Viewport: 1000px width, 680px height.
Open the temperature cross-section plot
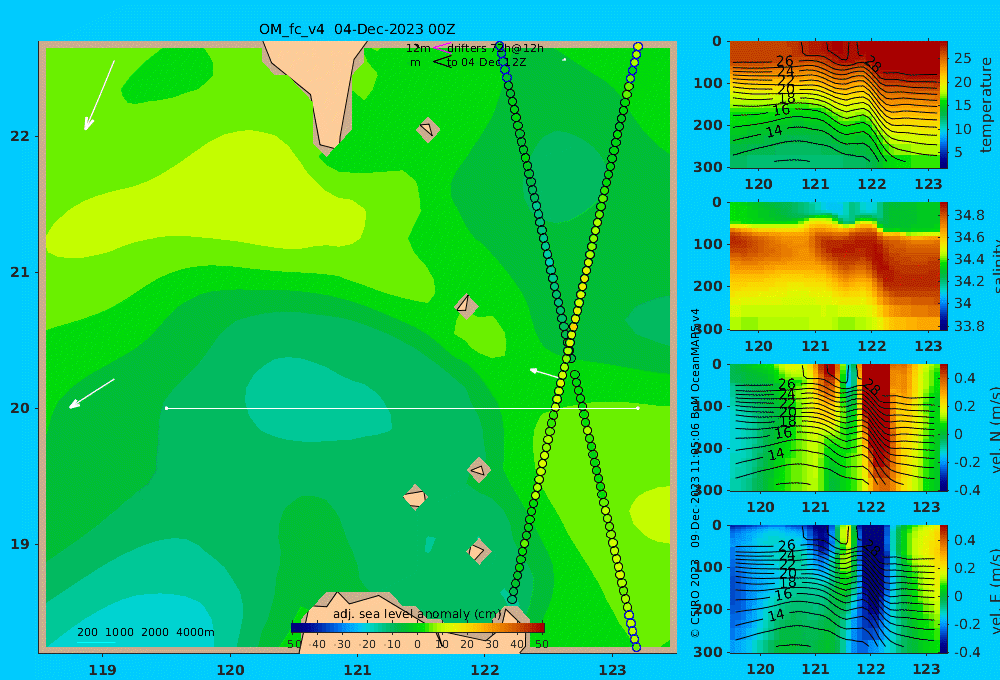[x=834, y=105]
